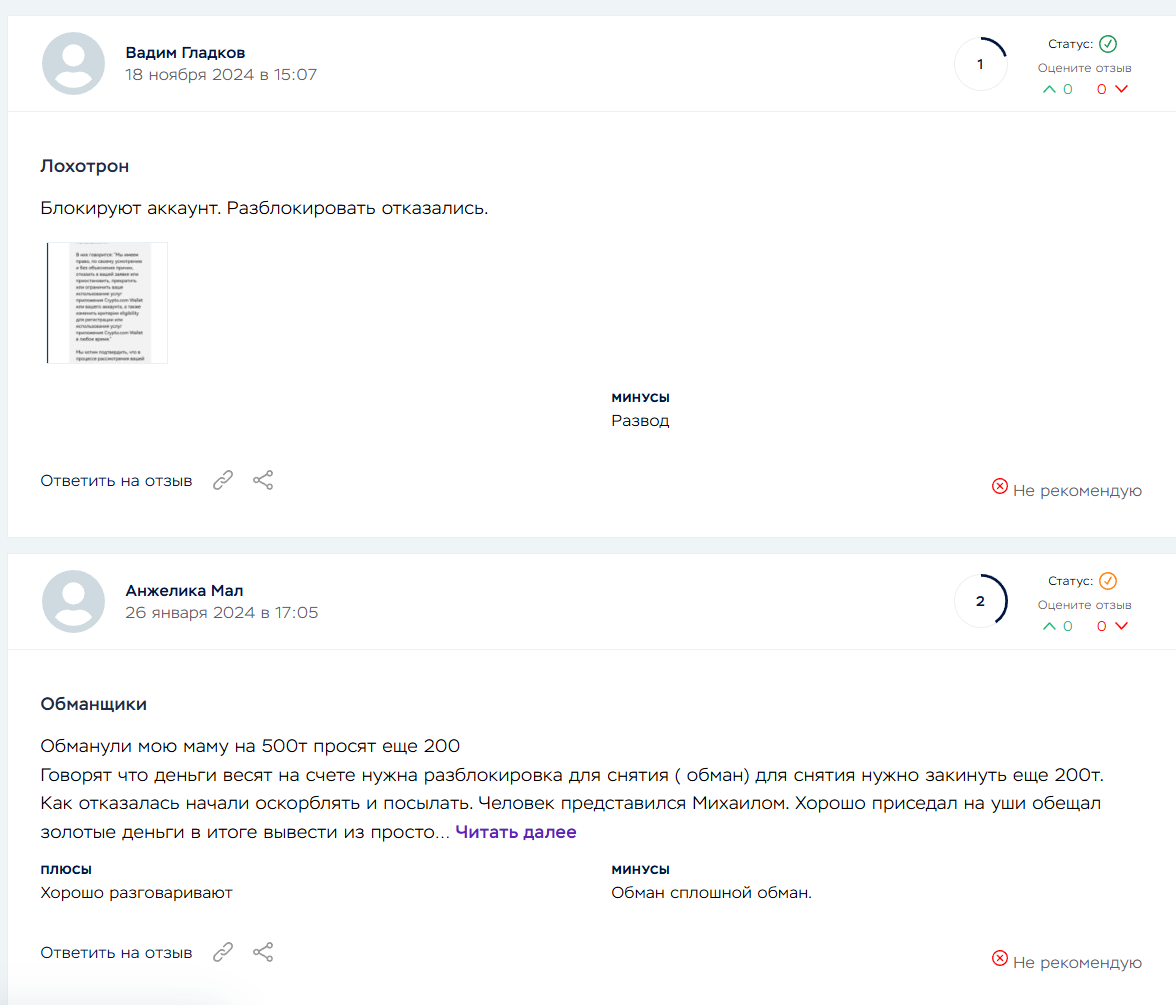Share icon under Вадим Гладков's review
Screen dimensions: 1176x1005
click(x=262, y=480)
